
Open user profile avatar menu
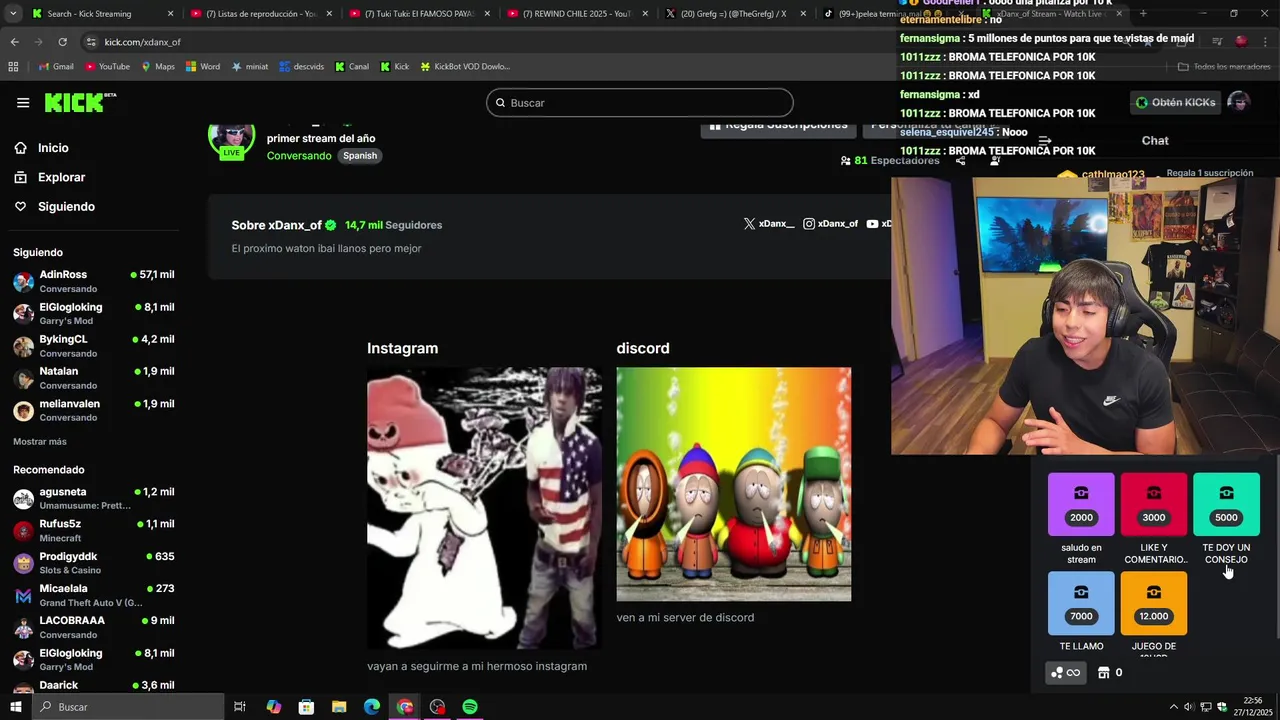(x=1238, y=102)
